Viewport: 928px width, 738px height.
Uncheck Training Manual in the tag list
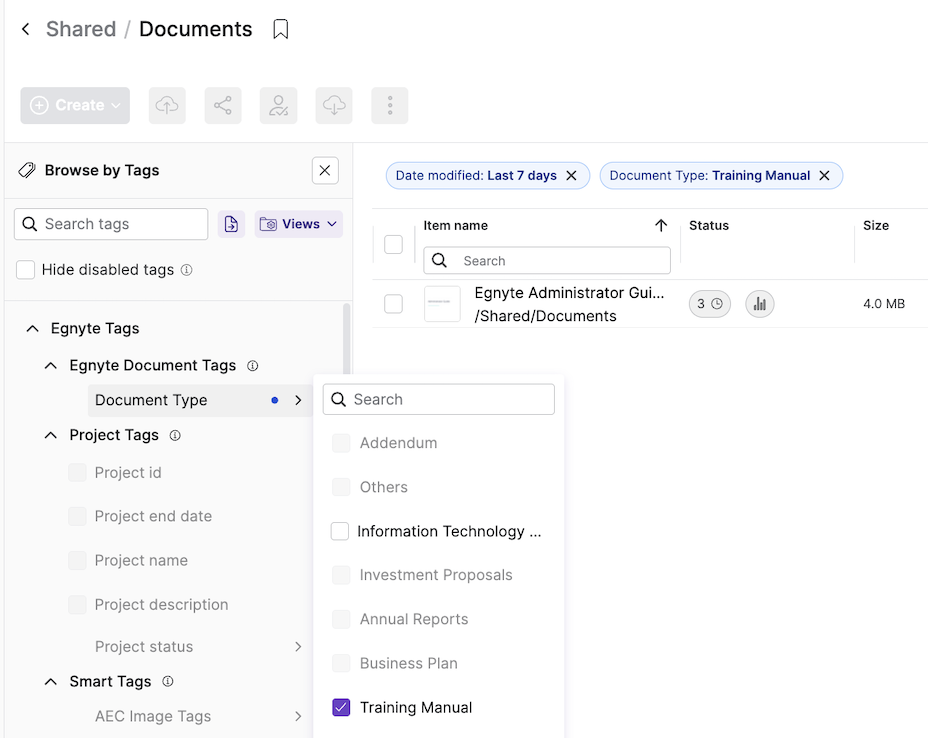340,707
